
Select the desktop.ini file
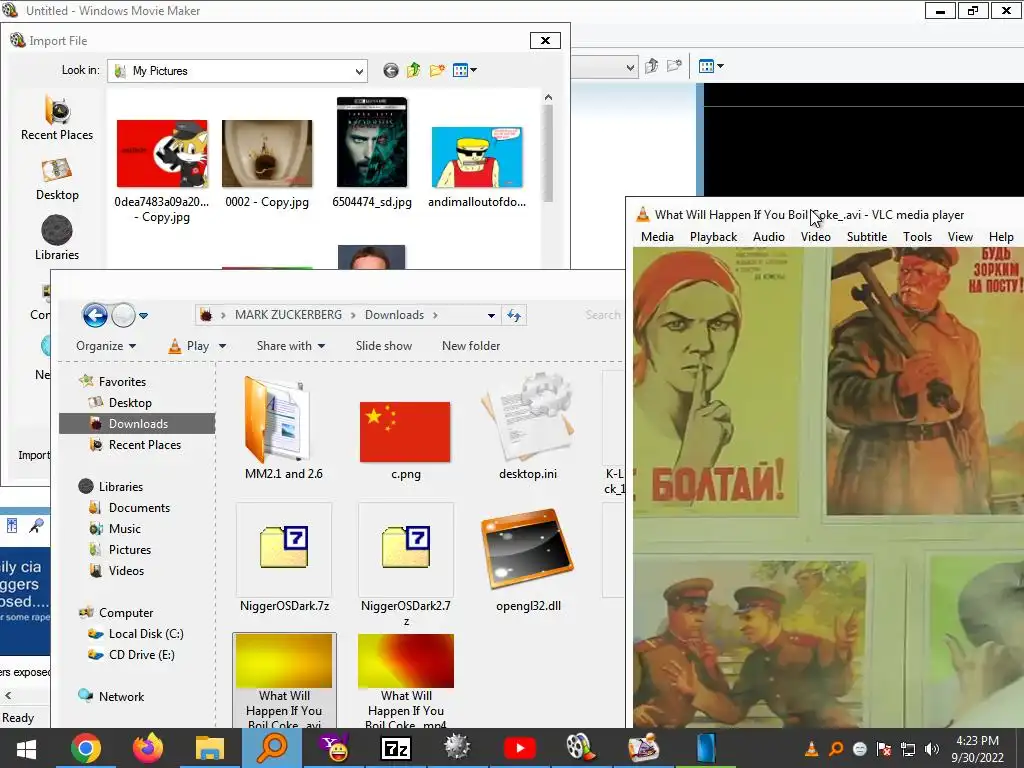click(x=528, y=428)
